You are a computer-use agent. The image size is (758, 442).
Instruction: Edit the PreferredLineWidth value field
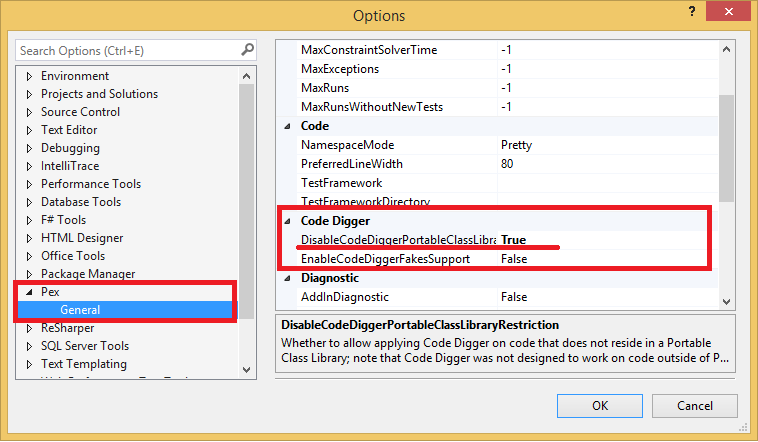click(607, 164)
